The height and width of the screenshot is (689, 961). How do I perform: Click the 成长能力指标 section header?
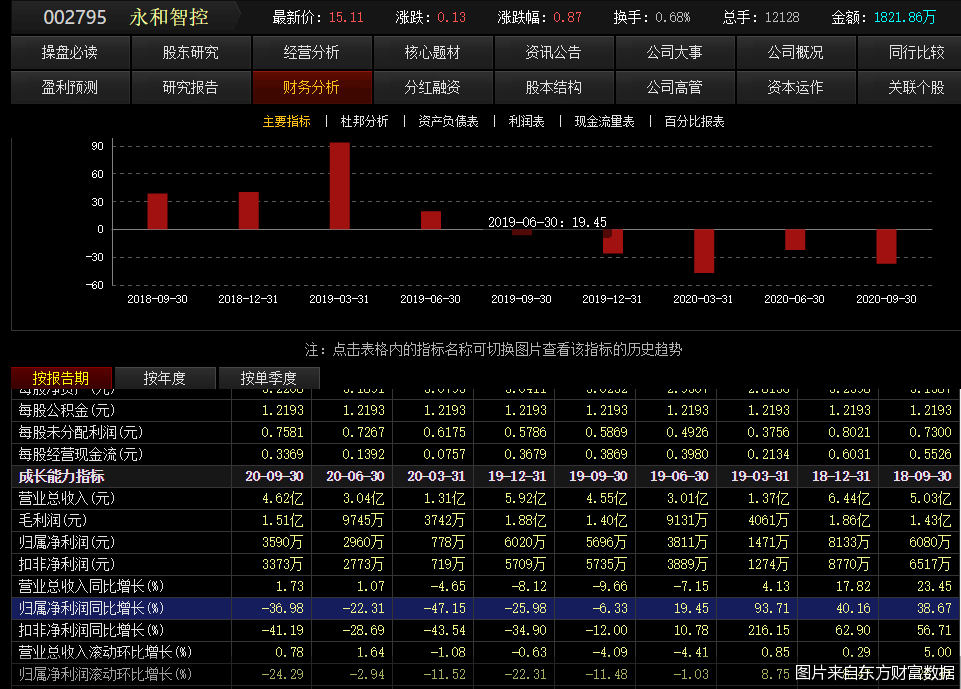pos(61,476)
